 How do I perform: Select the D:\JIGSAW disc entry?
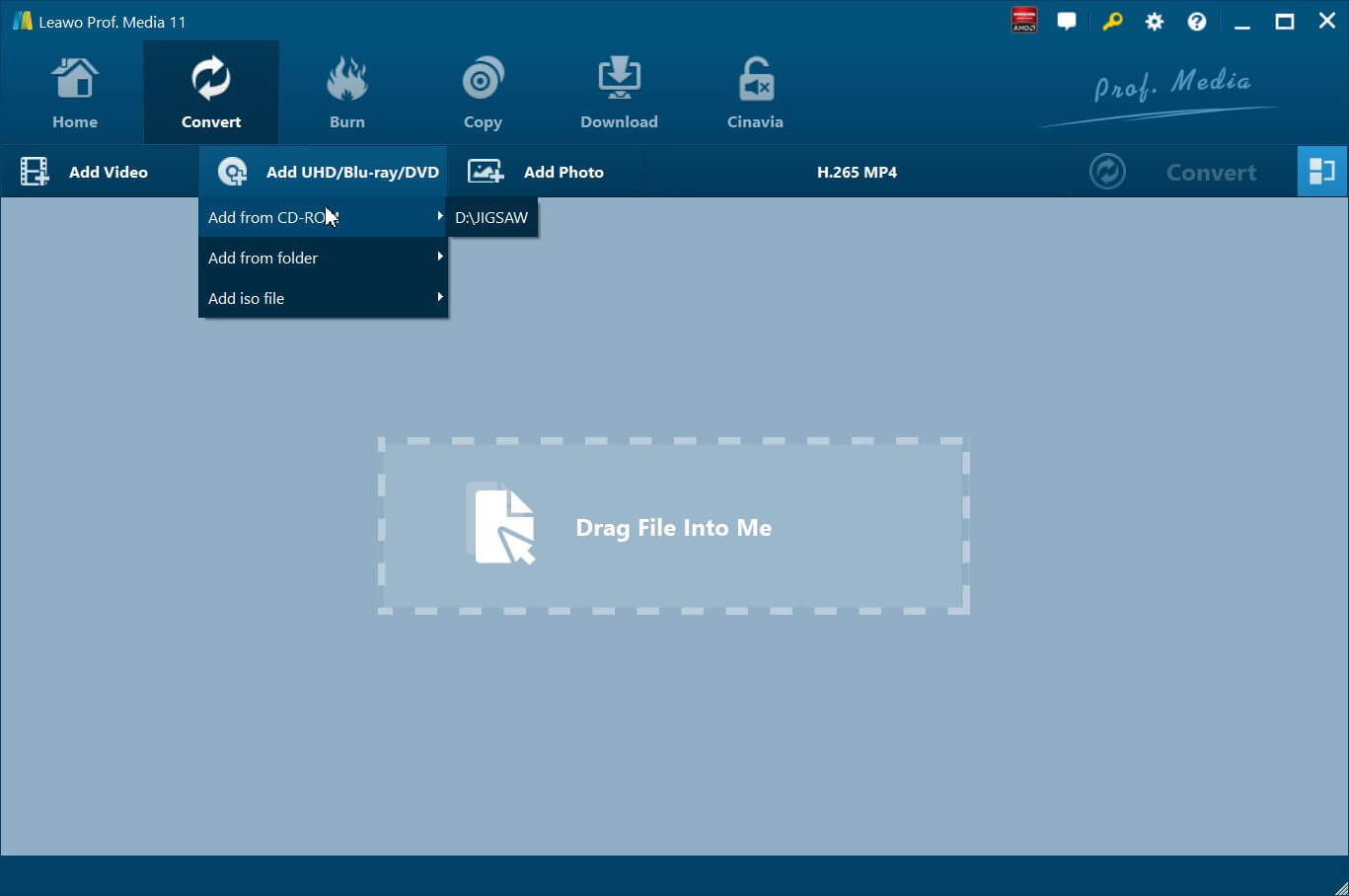coord(491,217)
